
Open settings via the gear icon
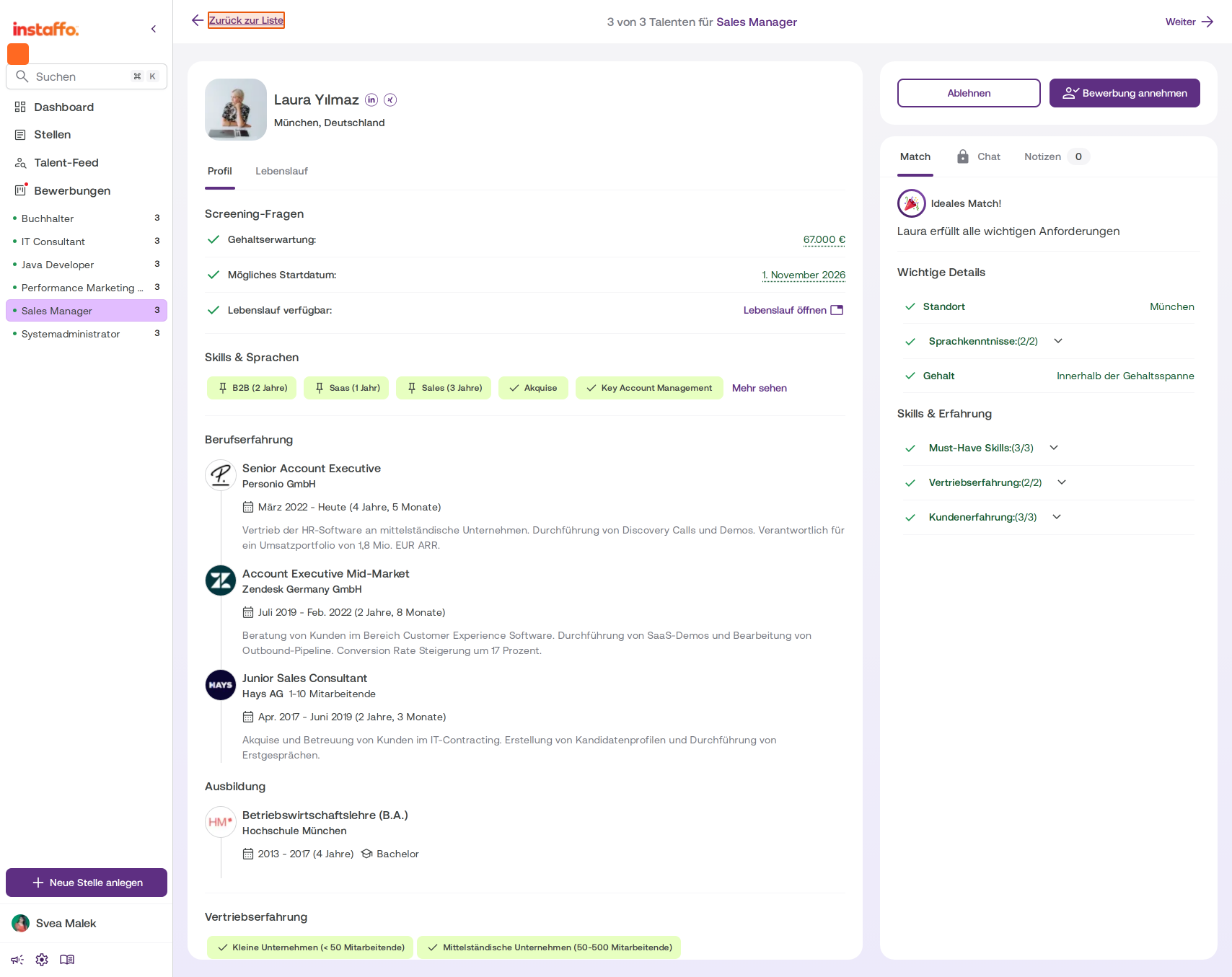(42, 960)
